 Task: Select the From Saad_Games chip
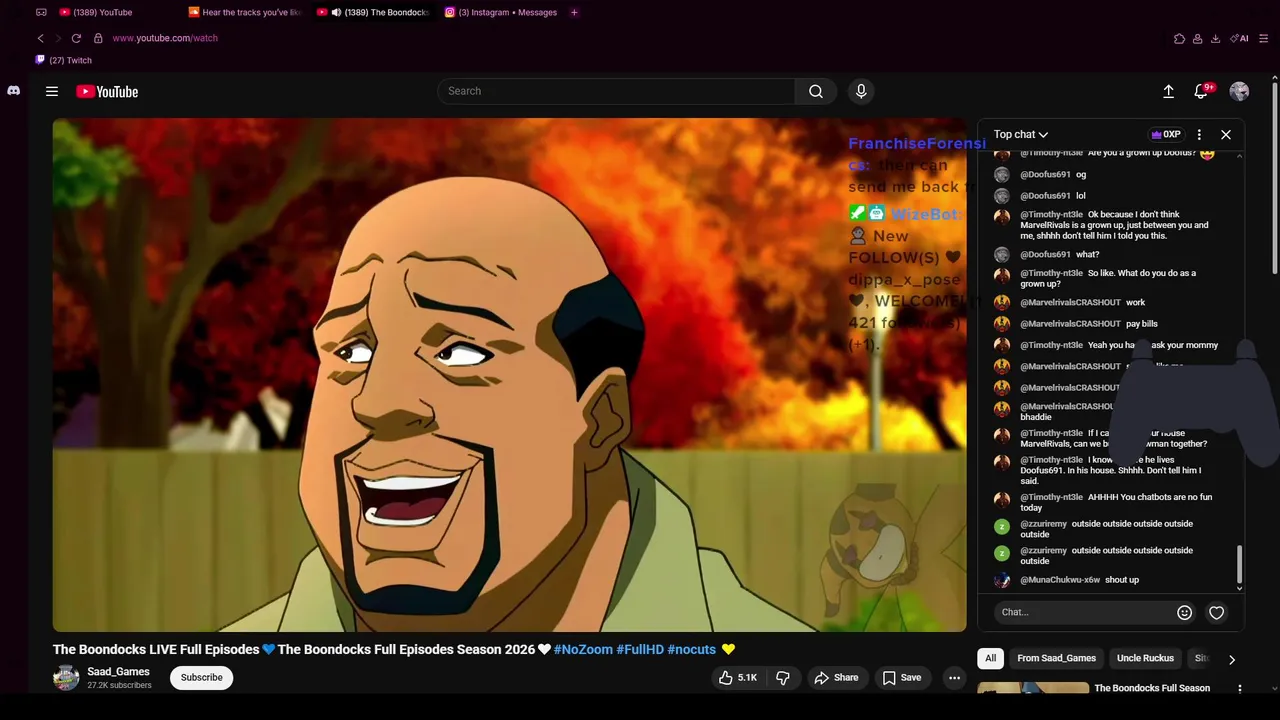coord(1056,658)
